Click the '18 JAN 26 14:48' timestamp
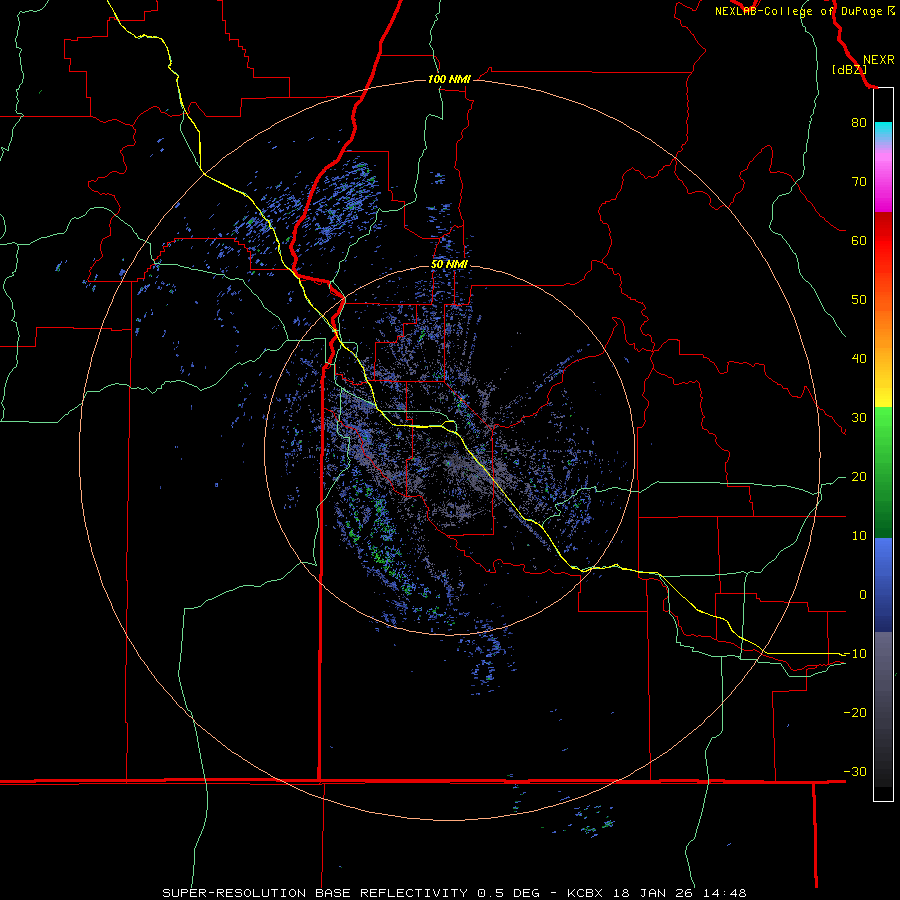The image size is (900, 900). 680,893
